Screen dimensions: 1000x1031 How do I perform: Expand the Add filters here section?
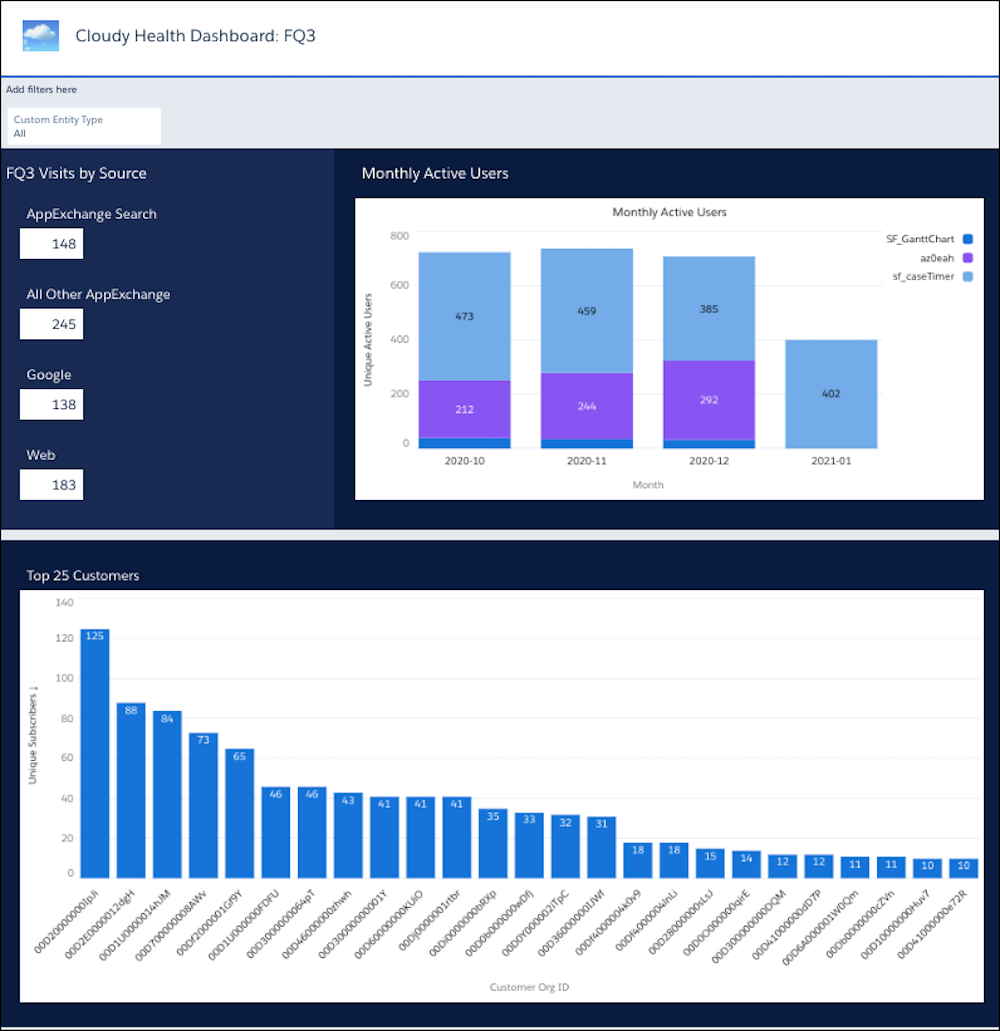(x=40, y=89)
